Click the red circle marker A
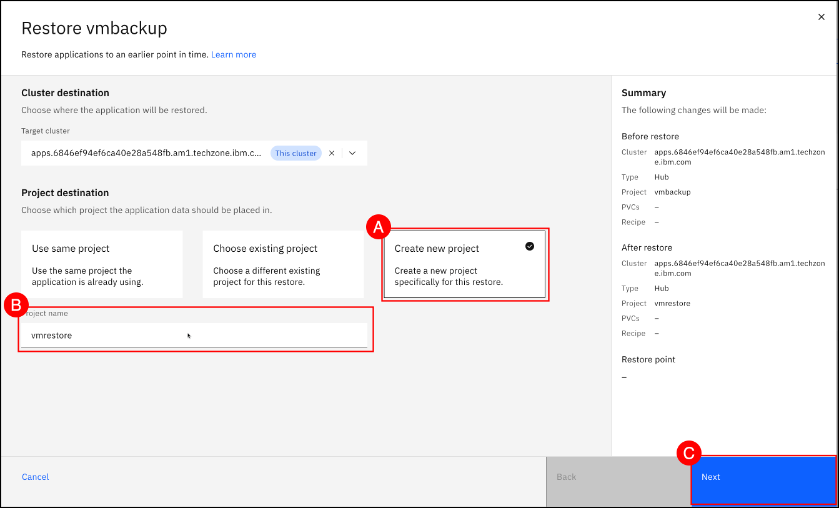The image size is (840, 508). [379, 227]
